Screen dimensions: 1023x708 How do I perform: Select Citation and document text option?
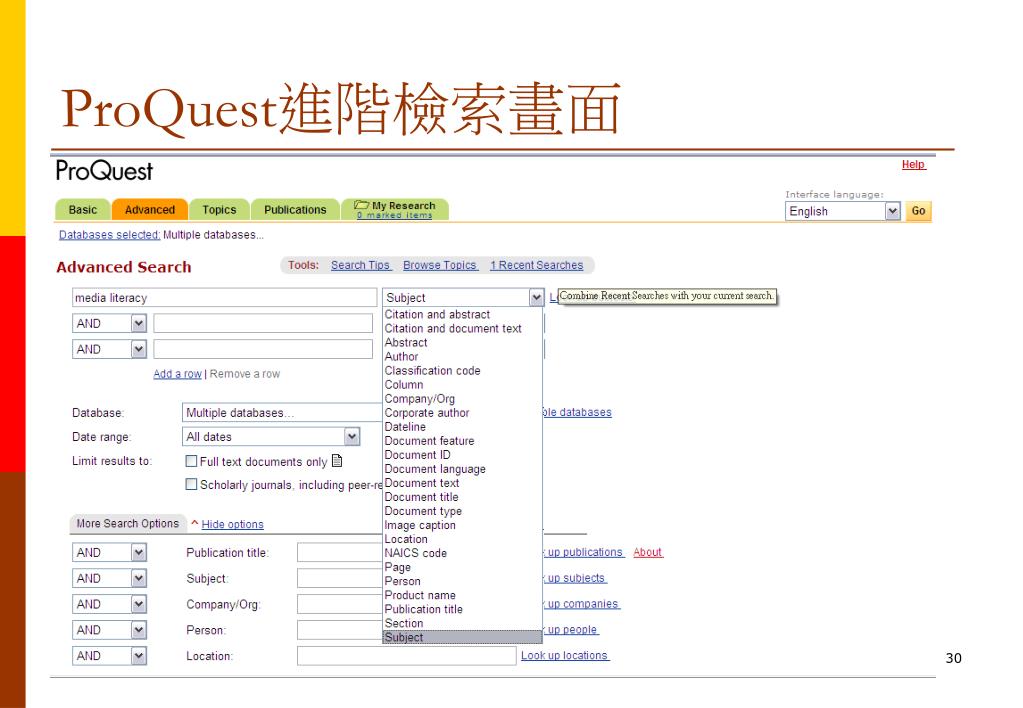pyautogui.click(x=462, y=329)
